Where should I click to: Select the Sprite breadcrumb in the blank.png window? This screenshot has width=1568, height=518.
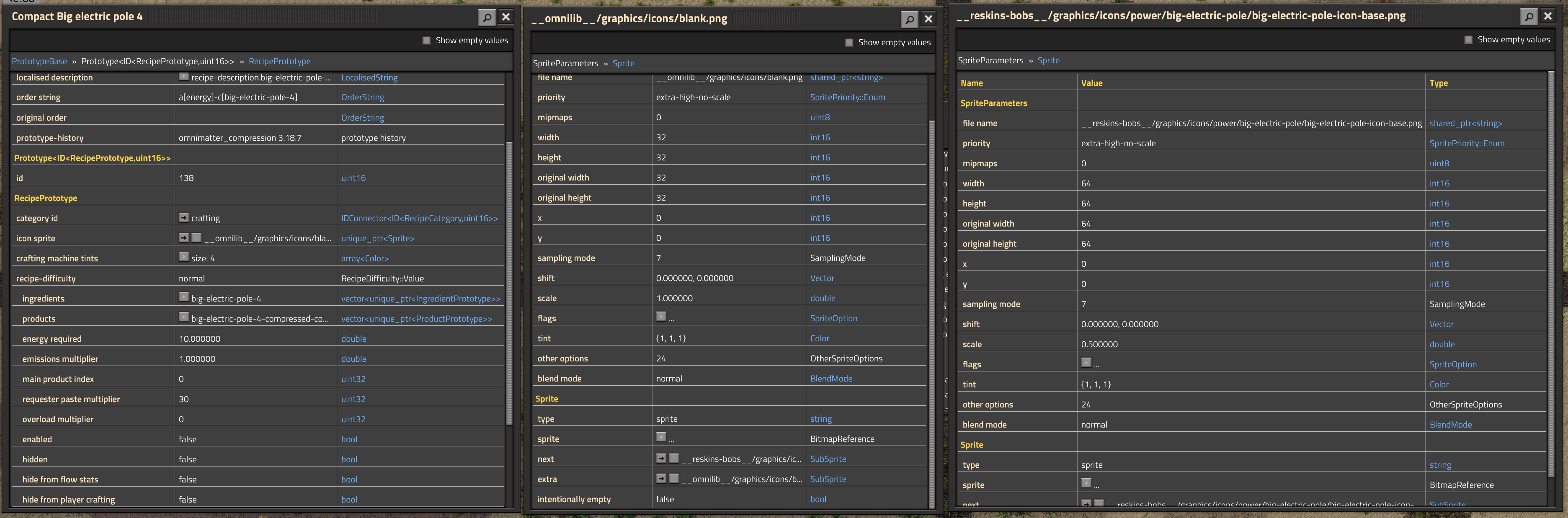(623, 63)
